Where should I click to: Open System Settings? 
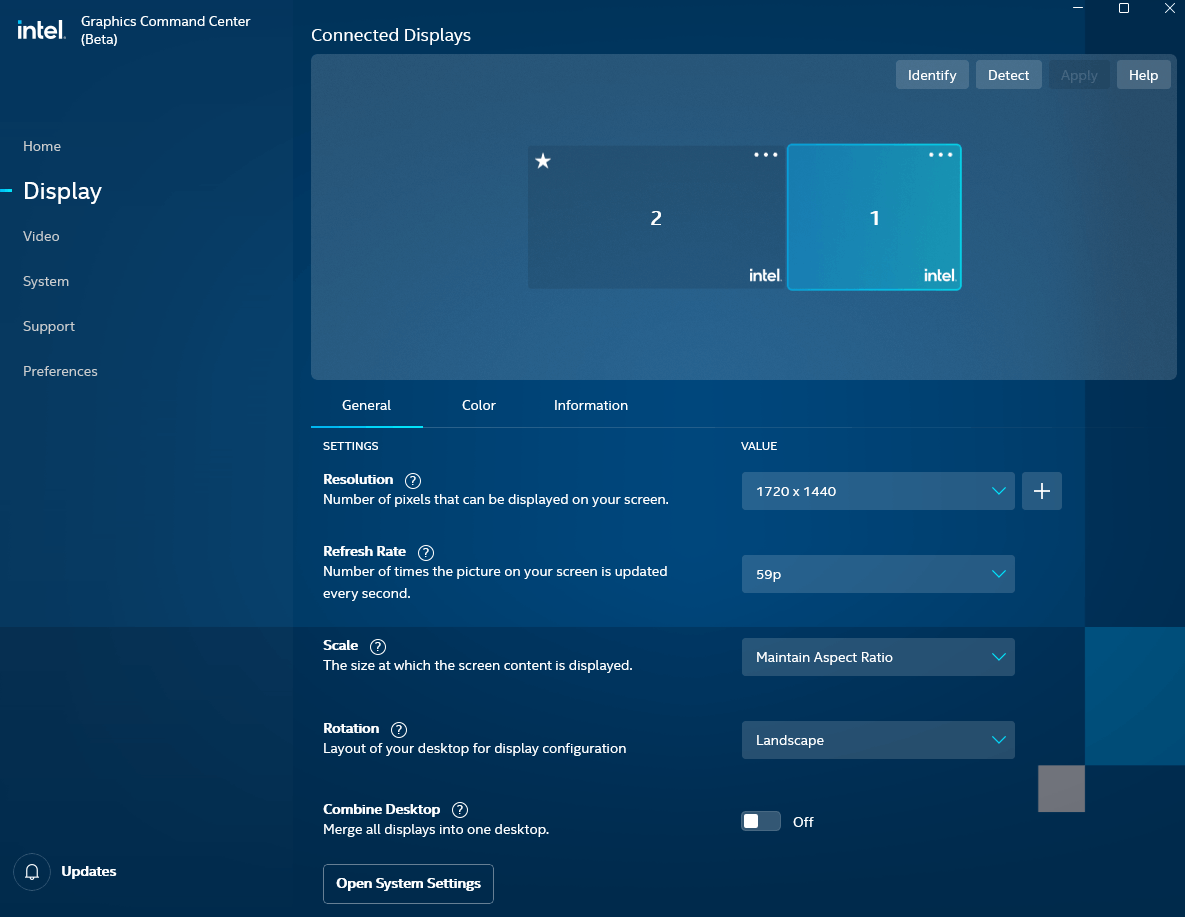[x=408, y=884]
